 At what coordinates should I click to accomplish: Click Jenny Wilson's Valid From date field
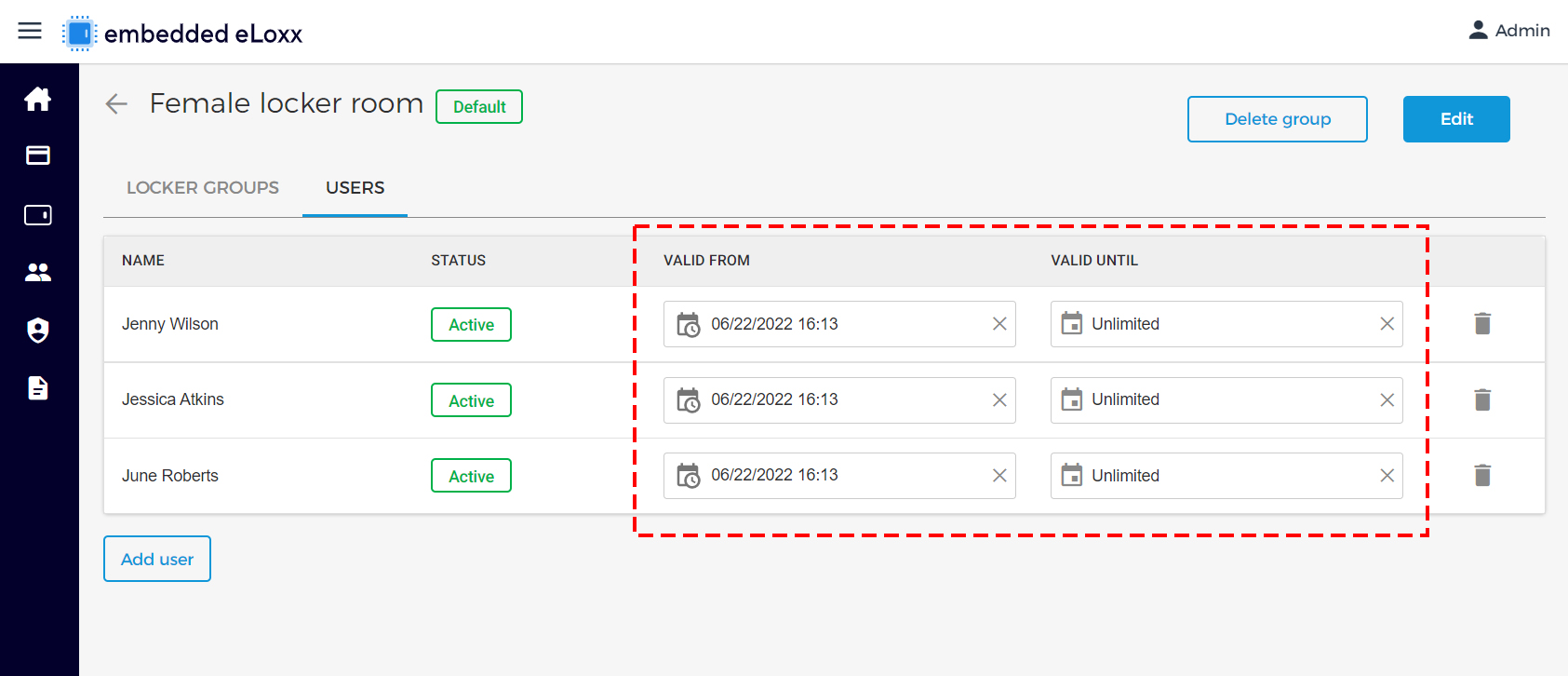(x=839, y=324)
